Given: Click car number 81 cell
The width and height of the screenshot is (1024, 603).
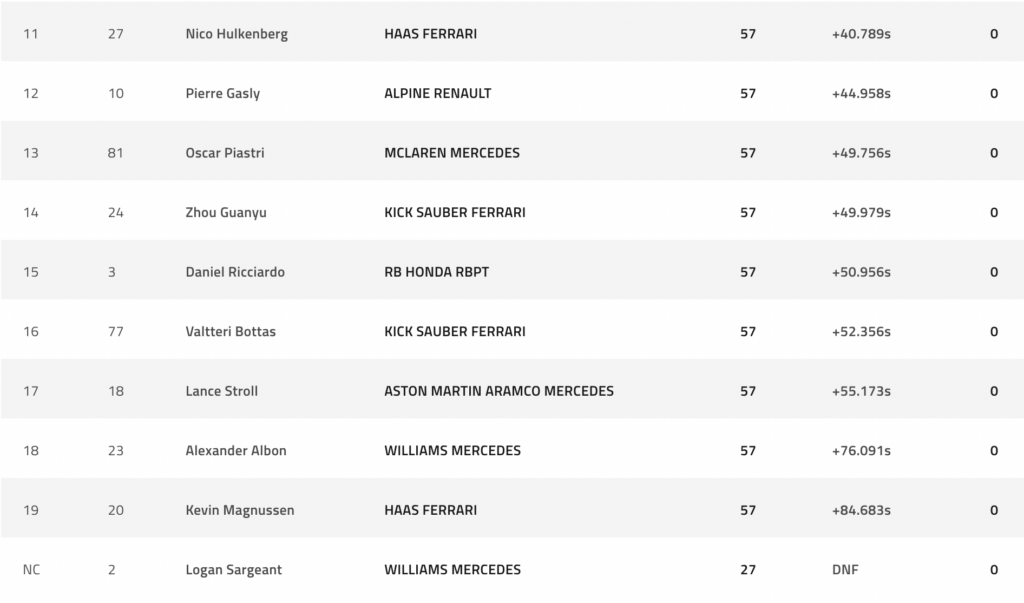Looking at the screenshot, I should pos(116,153).
